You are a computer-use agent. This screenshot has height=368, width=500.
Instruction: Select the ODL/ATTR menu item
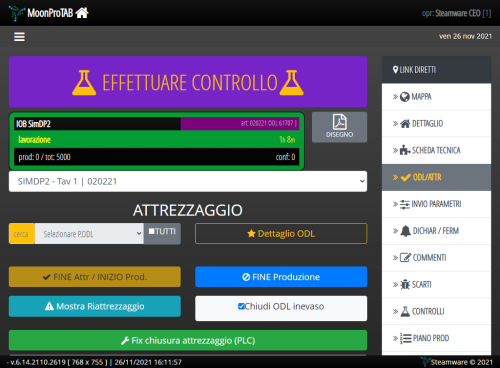click(436, 177)
